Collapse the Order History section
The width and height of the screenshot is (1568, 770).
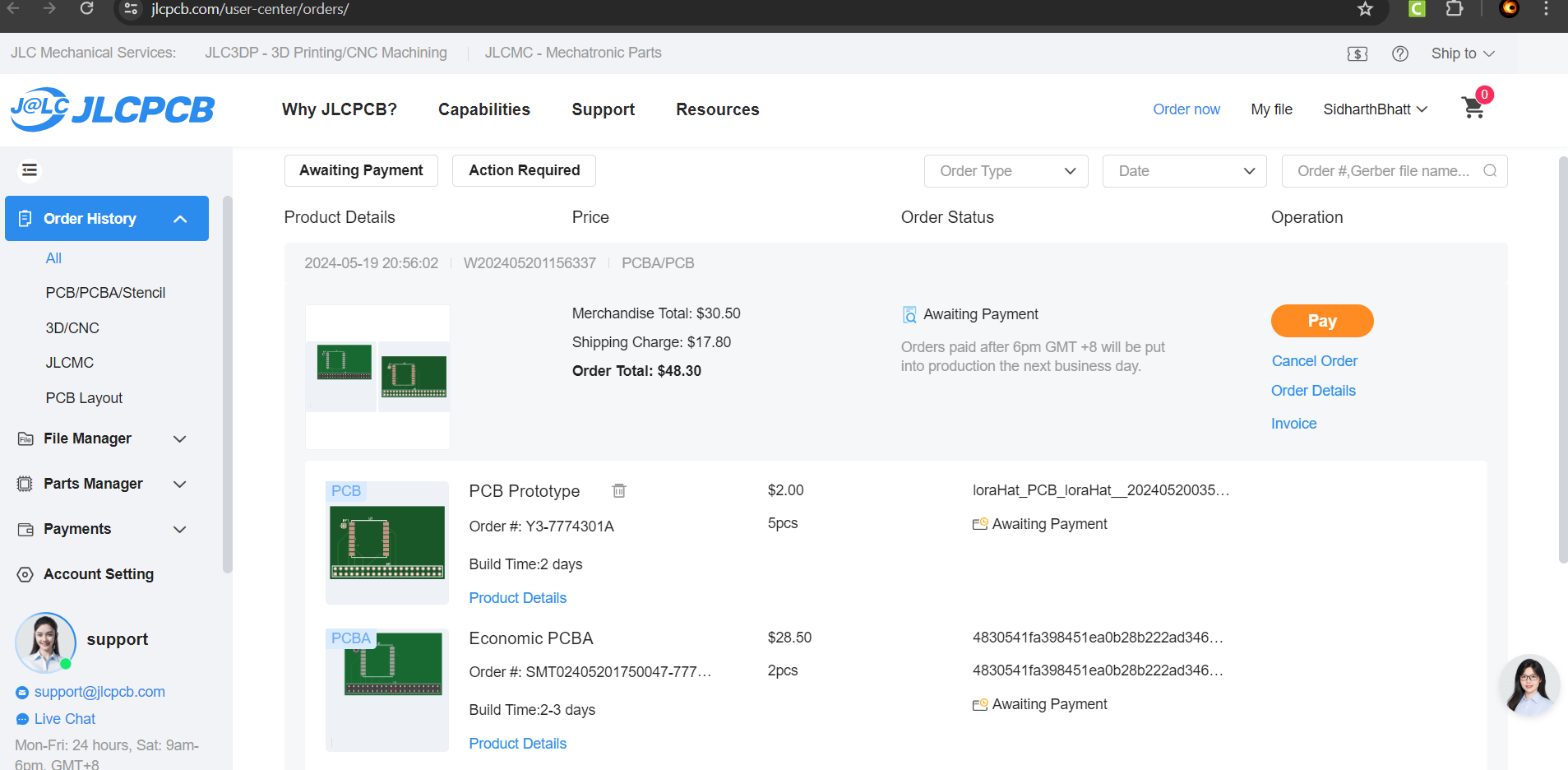point(180,219)
